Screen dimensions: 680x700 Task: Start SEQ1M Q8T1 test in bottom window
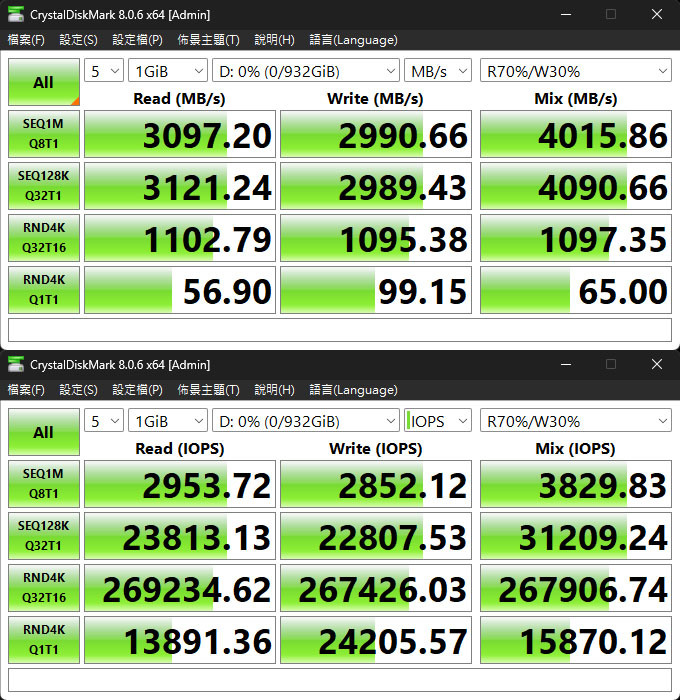pyautogui.click(x=44, y=484)
